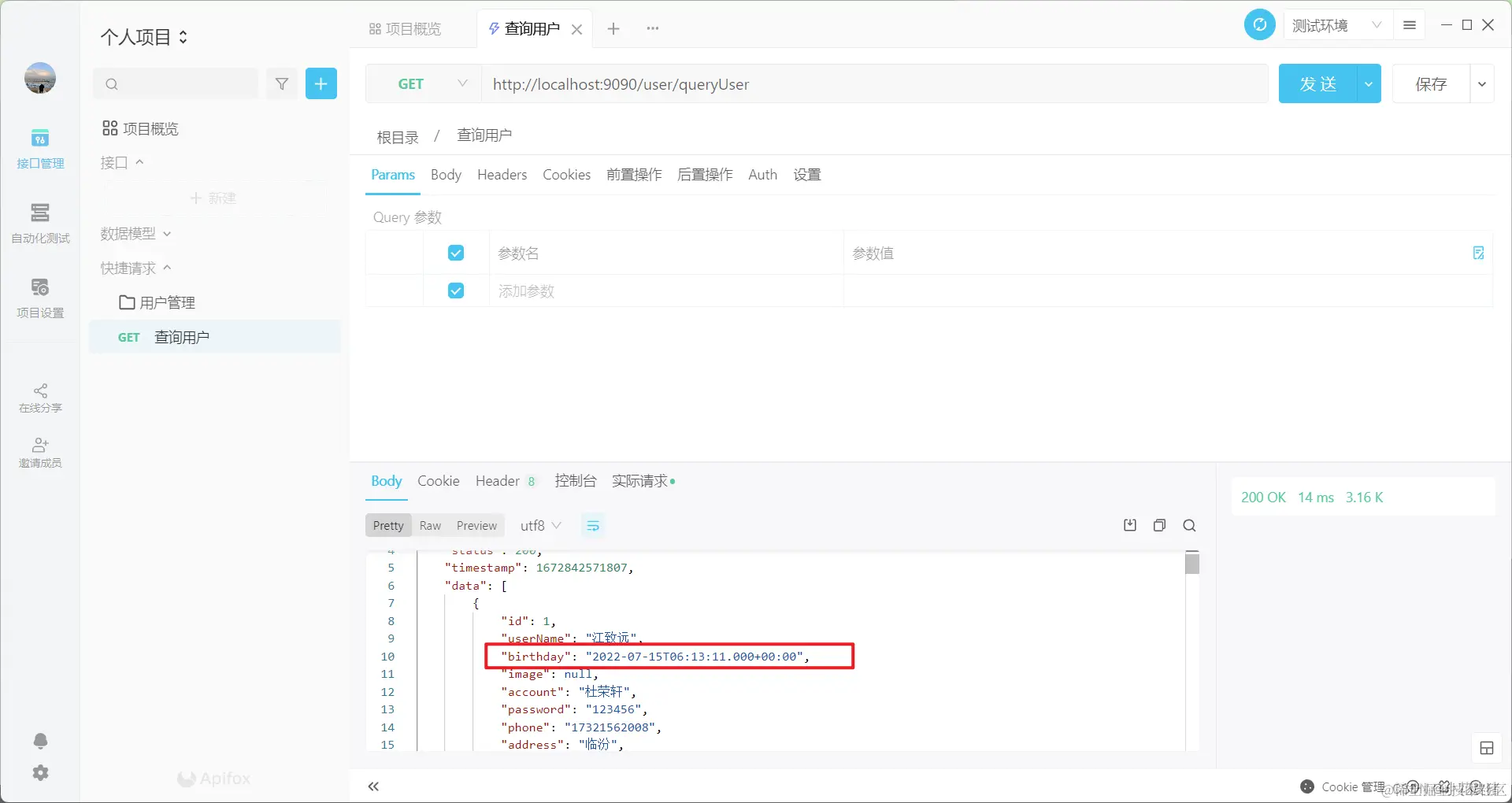The height and width of the screenshot is (803, 1512).
Task: Switch to the Params tab
Action: (x=393, y=175)
